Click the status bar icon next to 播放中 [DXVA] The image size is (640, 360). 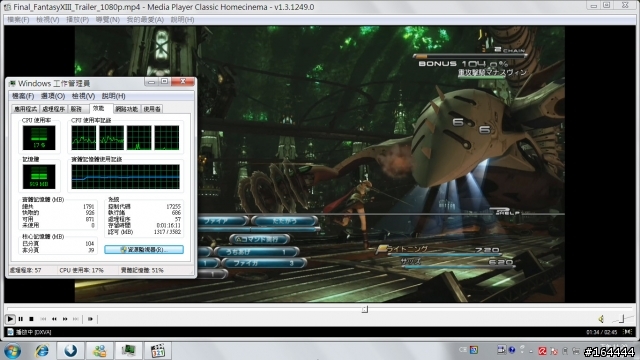10,332
